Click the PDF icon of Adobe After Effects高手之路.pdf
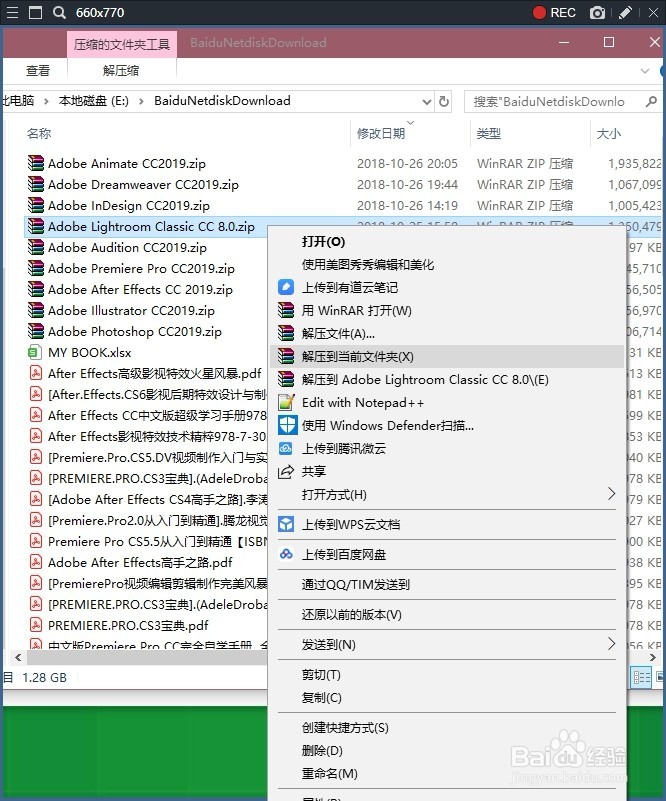This screenshot has height=801, width=666. pyautogui.click(x=35, y=562)
